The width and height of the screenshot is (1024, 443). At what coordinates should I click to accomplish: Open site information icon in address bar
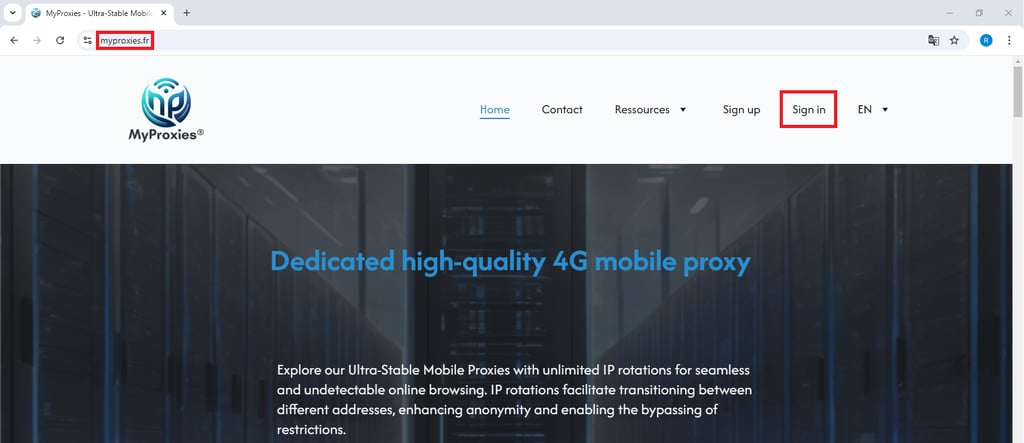(88, 41)
